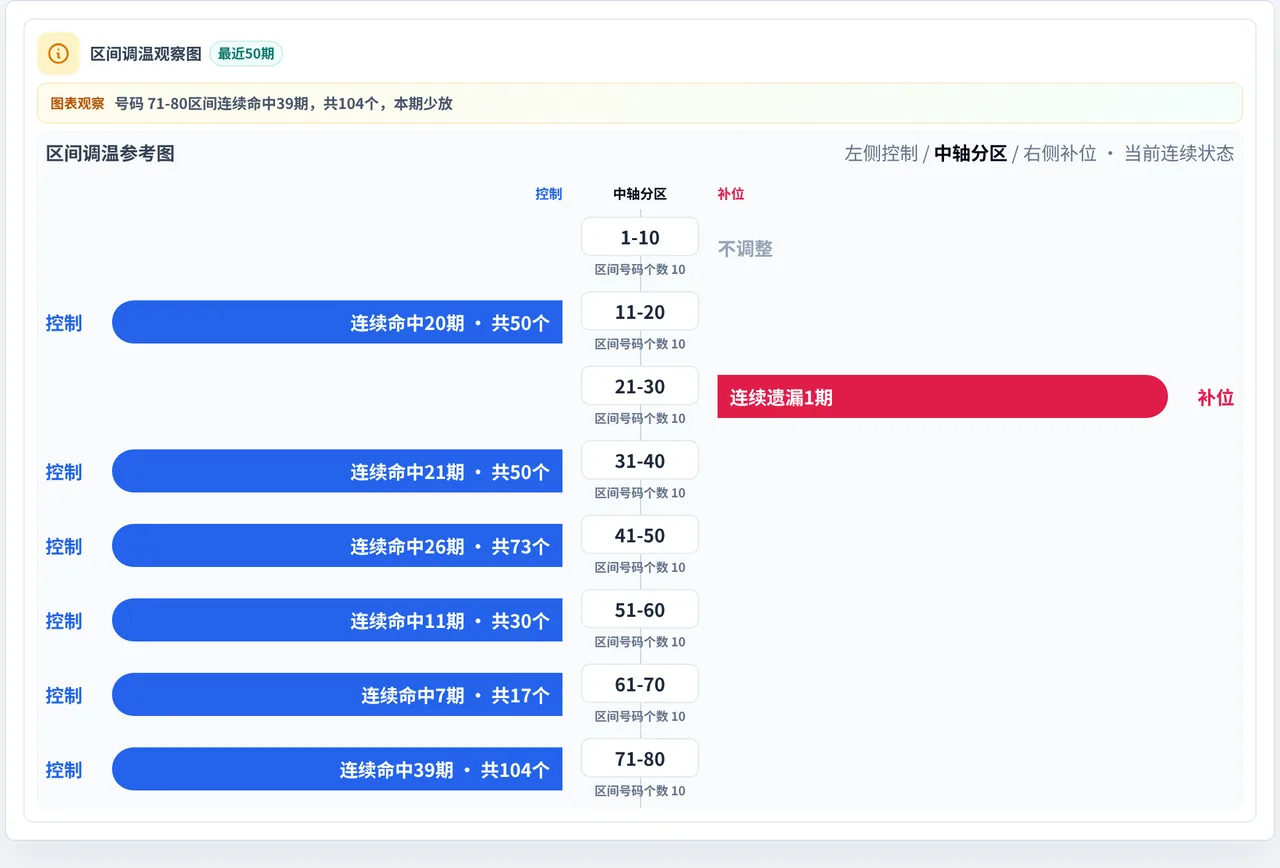Click the 控制 label on the 41-50 row
1280x868 pixels.
[x=64, y=546]
